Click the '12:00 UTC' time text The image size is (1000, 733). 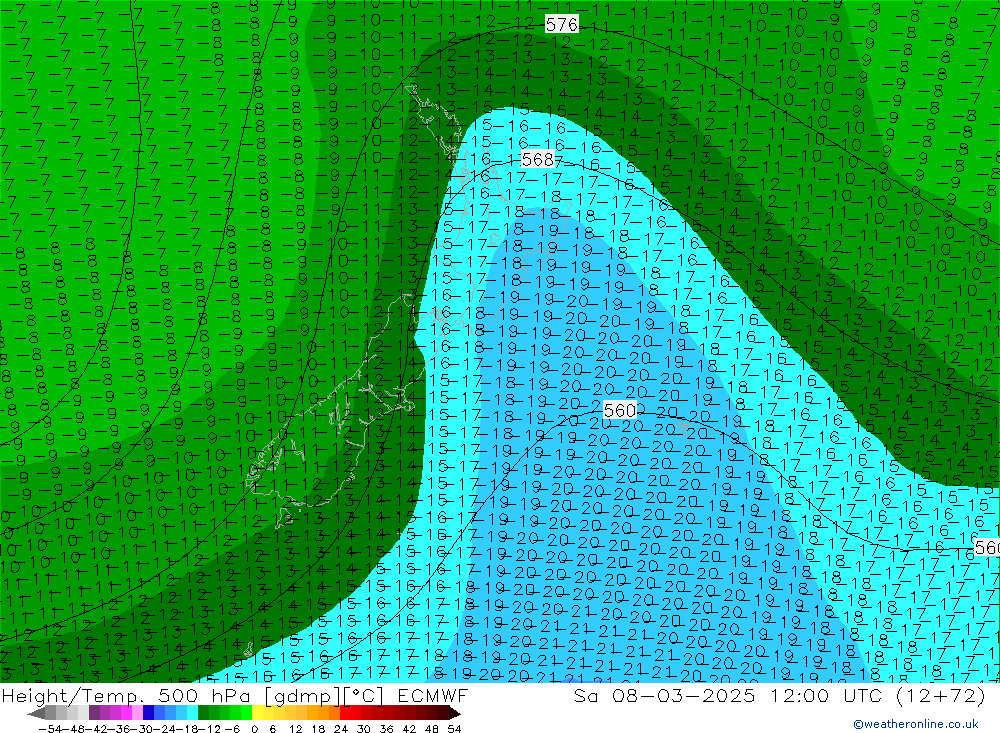click(x=827, y=695)
